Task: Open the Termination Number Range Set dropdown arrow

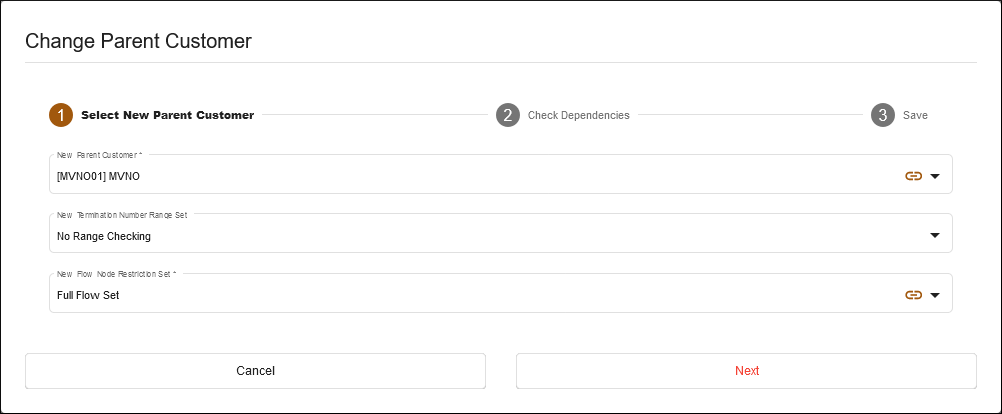Action: [x=935, y=236]
